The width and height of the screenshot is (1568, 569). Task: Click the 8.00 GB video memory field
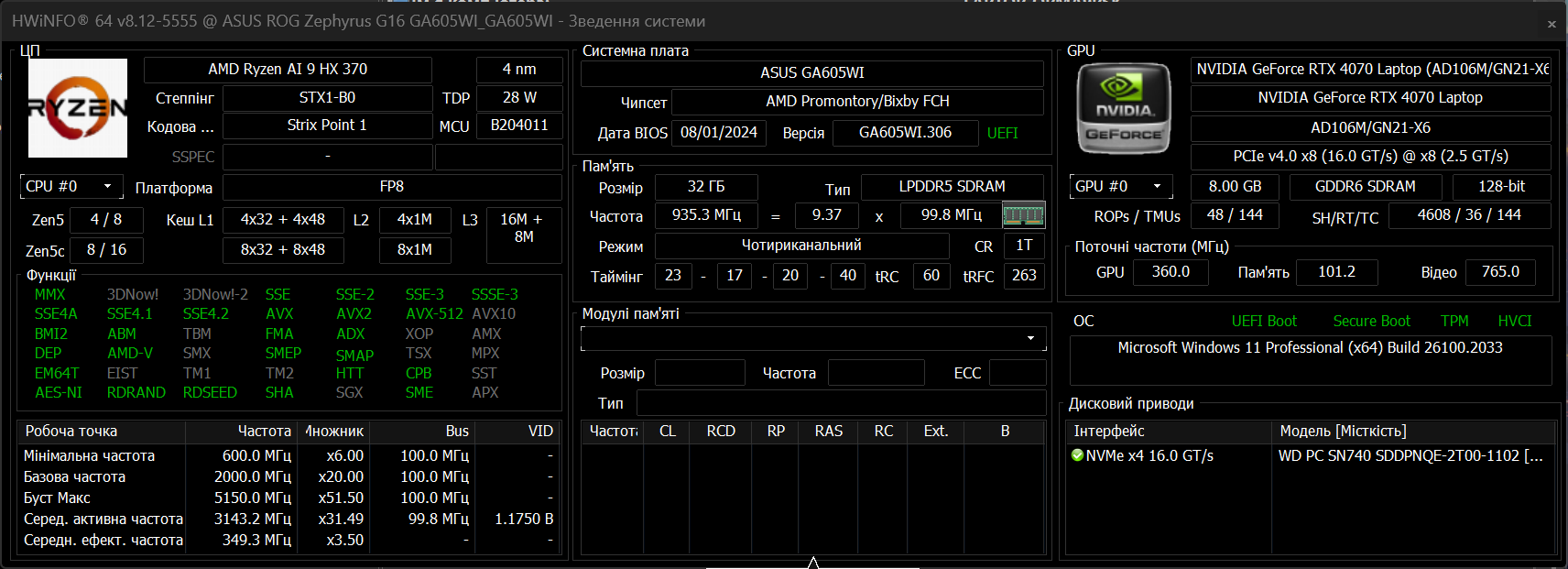click(x=1235, y=187)
